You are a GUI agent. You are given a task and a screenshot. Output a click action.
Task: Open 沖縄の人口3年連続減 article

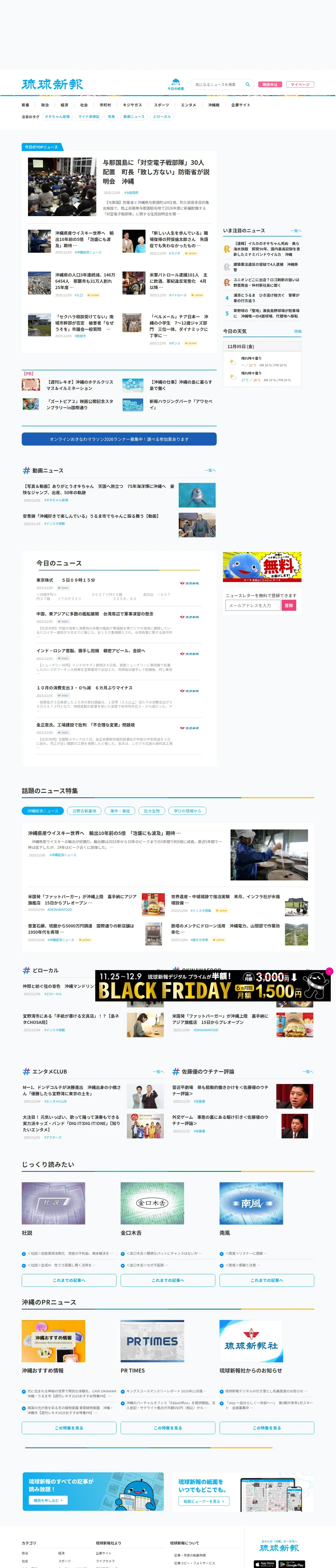click(85, 281)
